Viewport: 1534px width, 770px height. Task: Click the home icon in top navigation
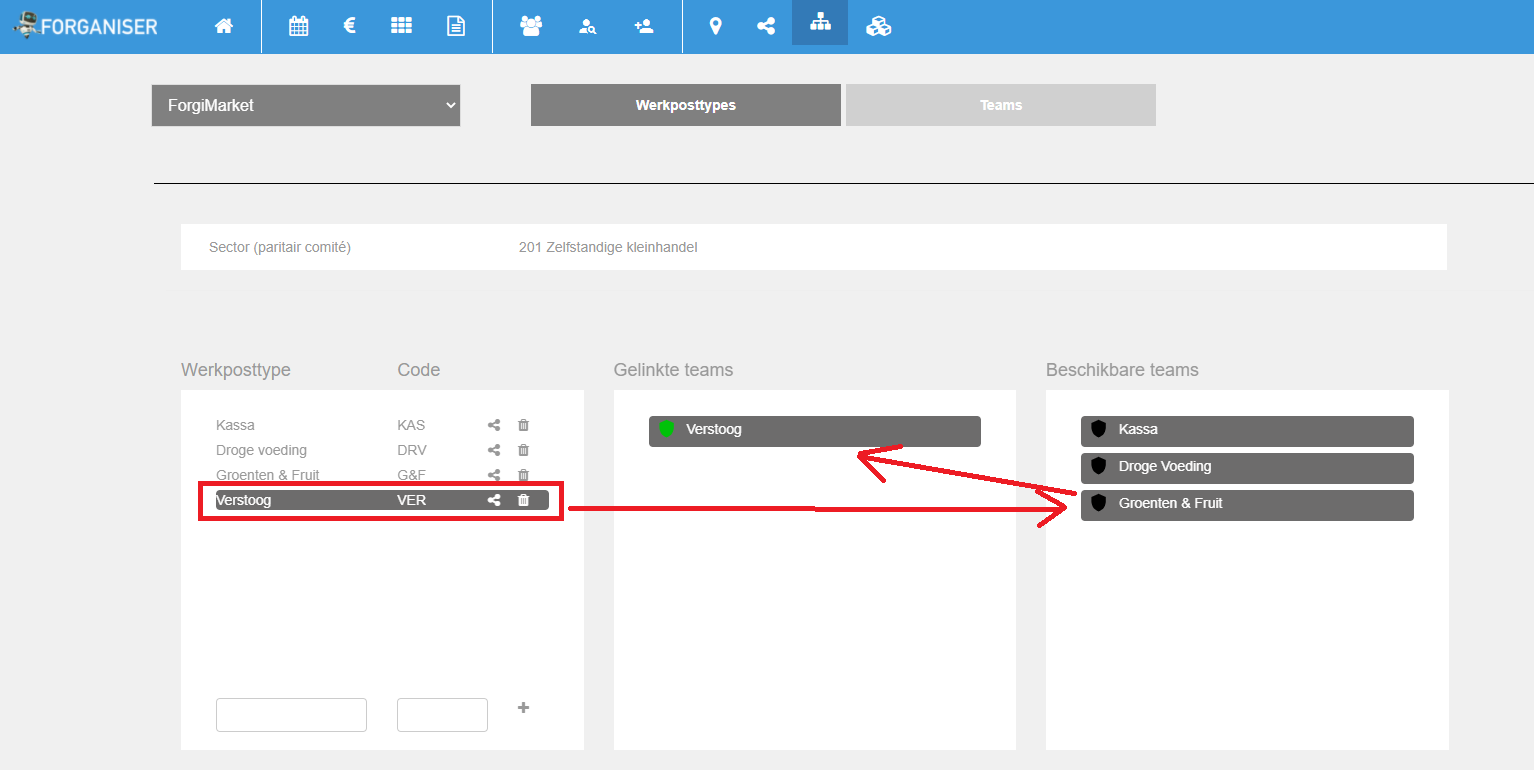[x=224, y=27]
